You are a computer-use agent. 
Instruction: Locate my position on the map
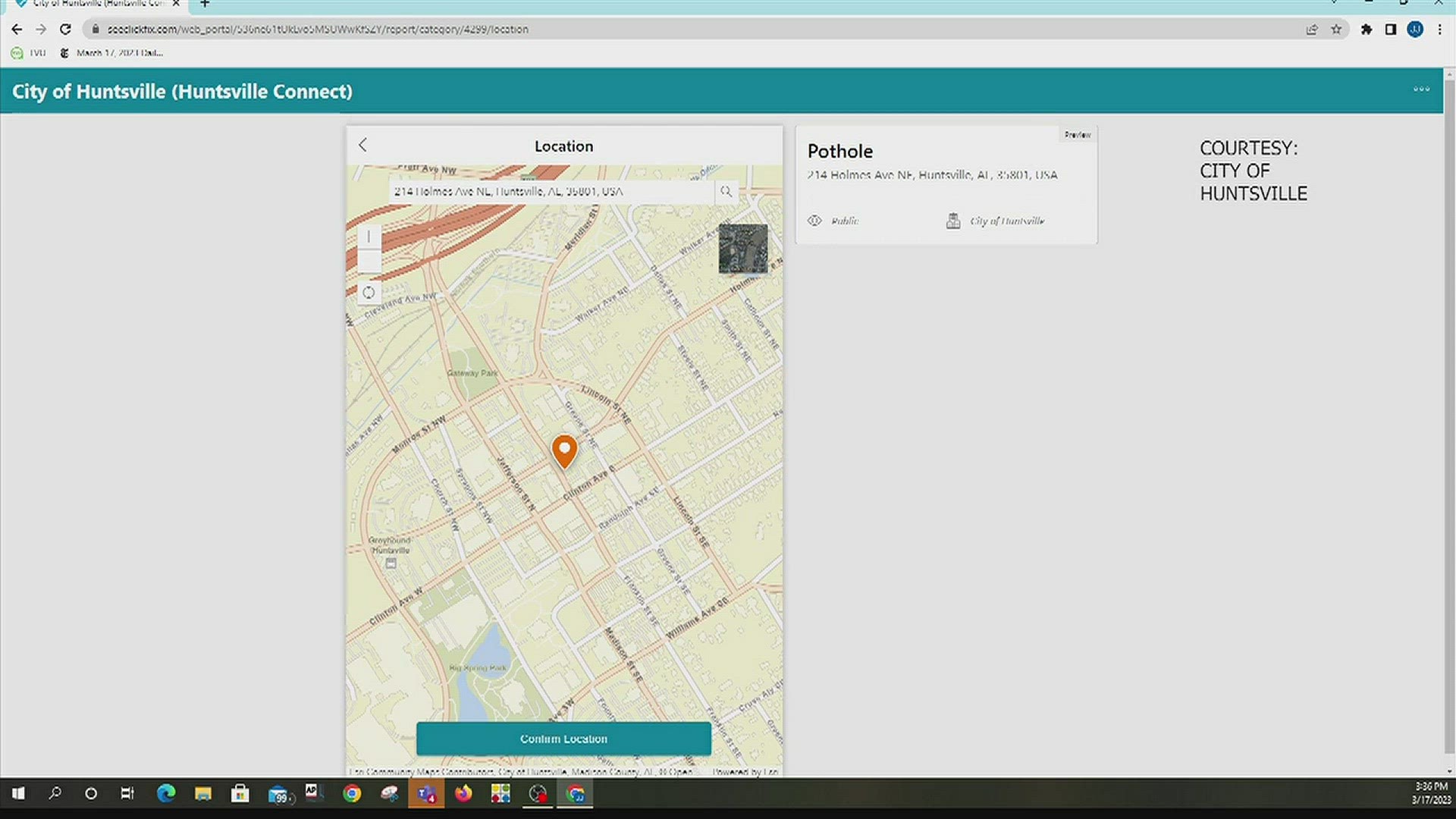369,293
